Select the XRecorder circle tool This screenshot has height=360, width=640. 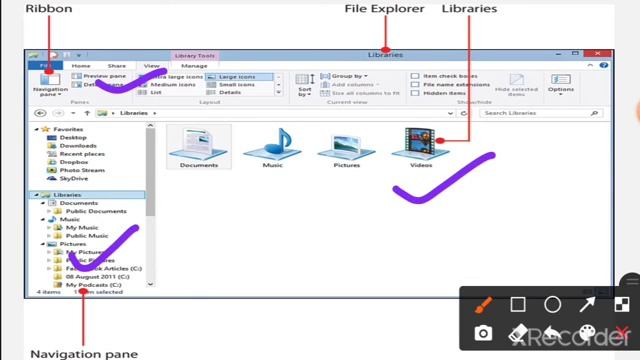(x=552, y=304)
